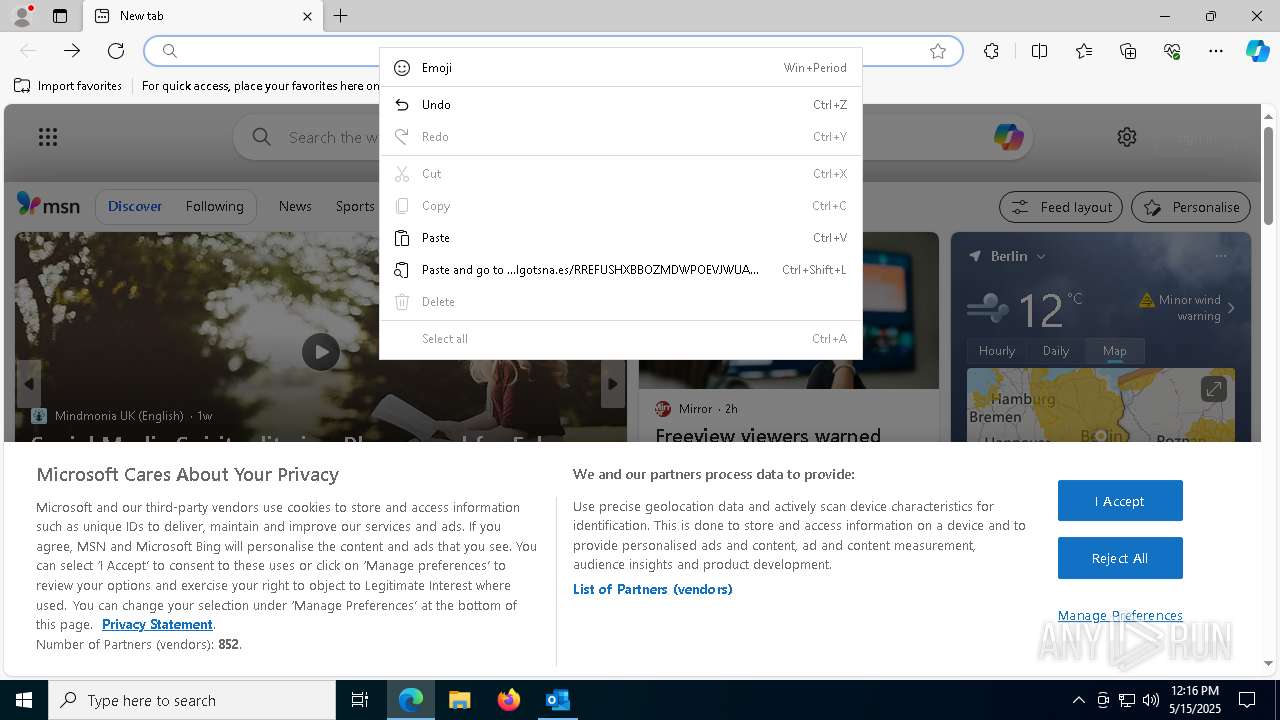Refresh the page
Screen dimensions: 1280x720
[x=116, y=51]
